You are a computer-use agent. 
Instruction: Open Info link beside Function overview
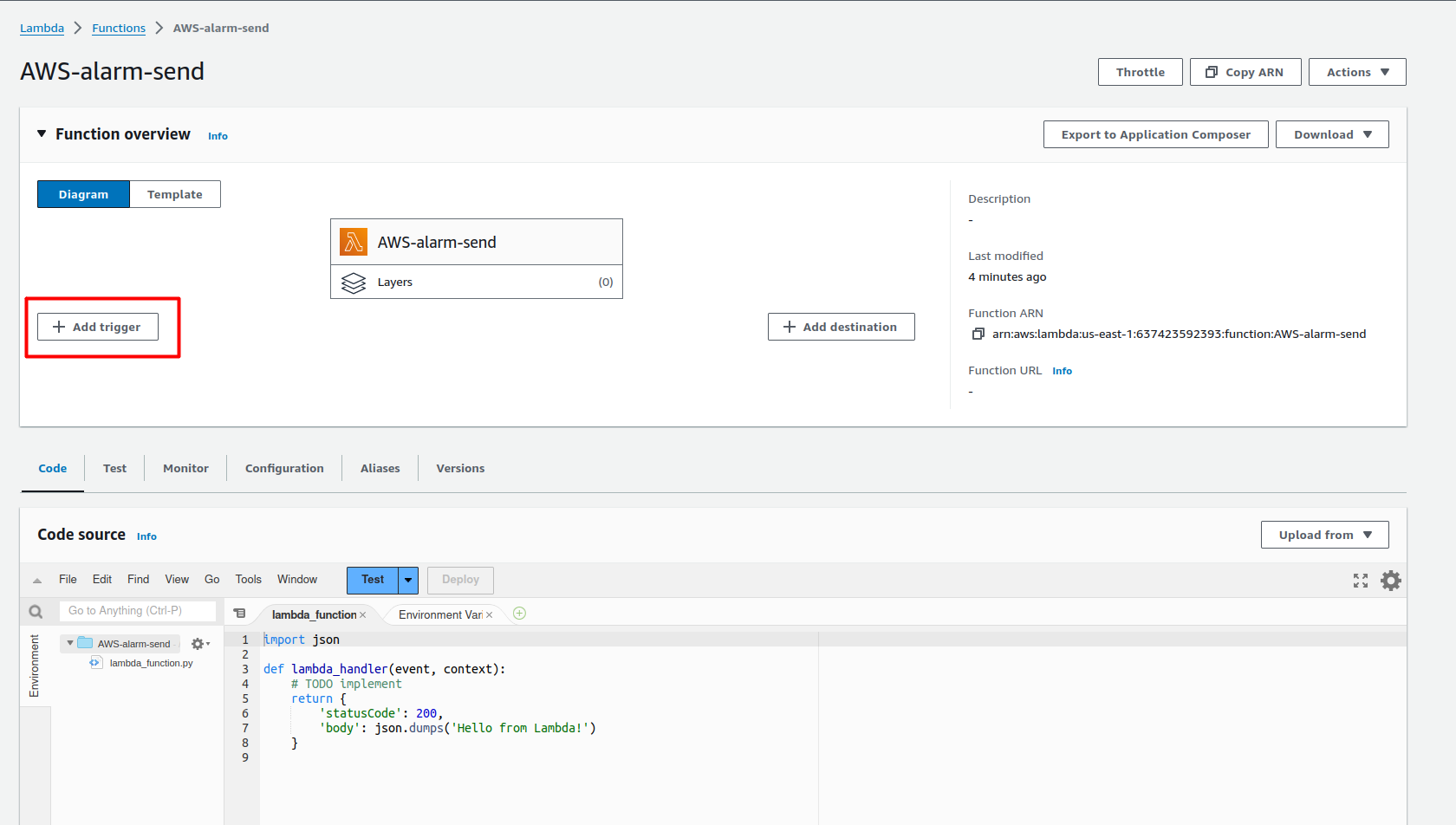218,136
